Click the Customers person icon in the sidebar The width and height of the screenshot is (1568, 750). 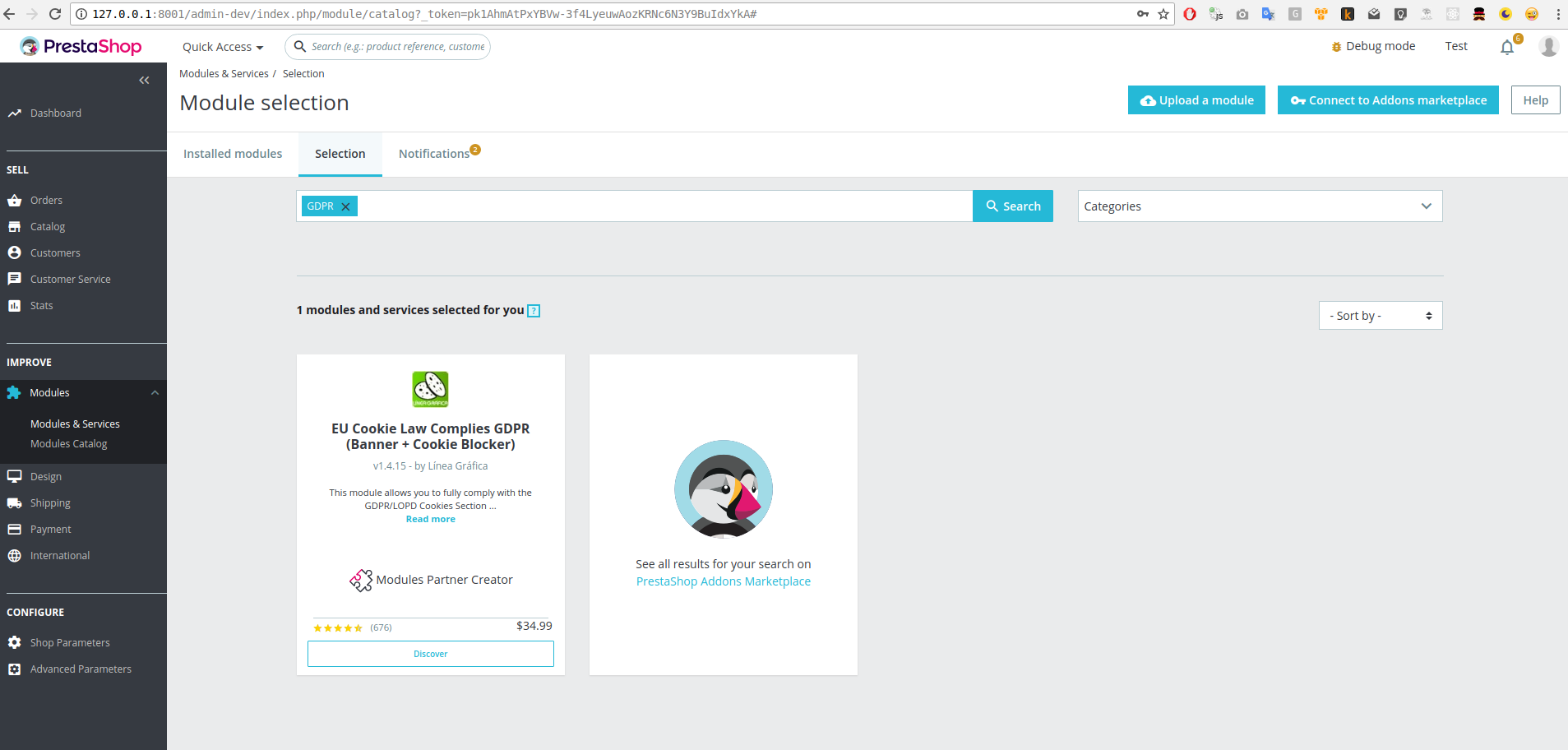tap(14, 253)
